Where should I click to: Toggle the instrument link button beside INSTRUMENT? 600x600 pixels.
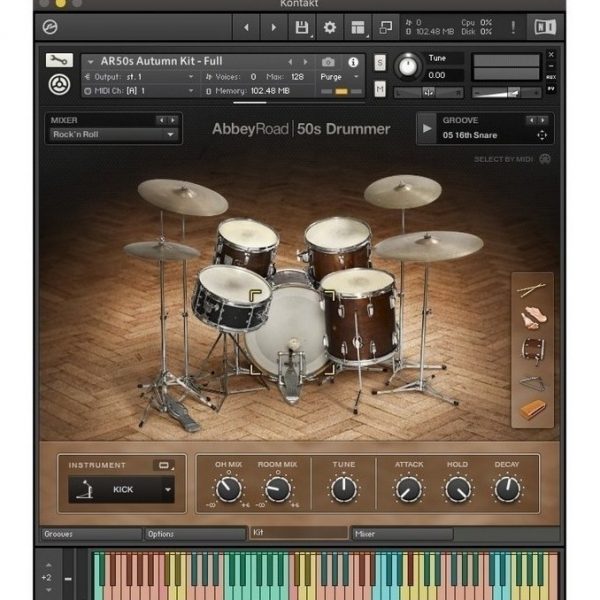(x=164, y=465)
